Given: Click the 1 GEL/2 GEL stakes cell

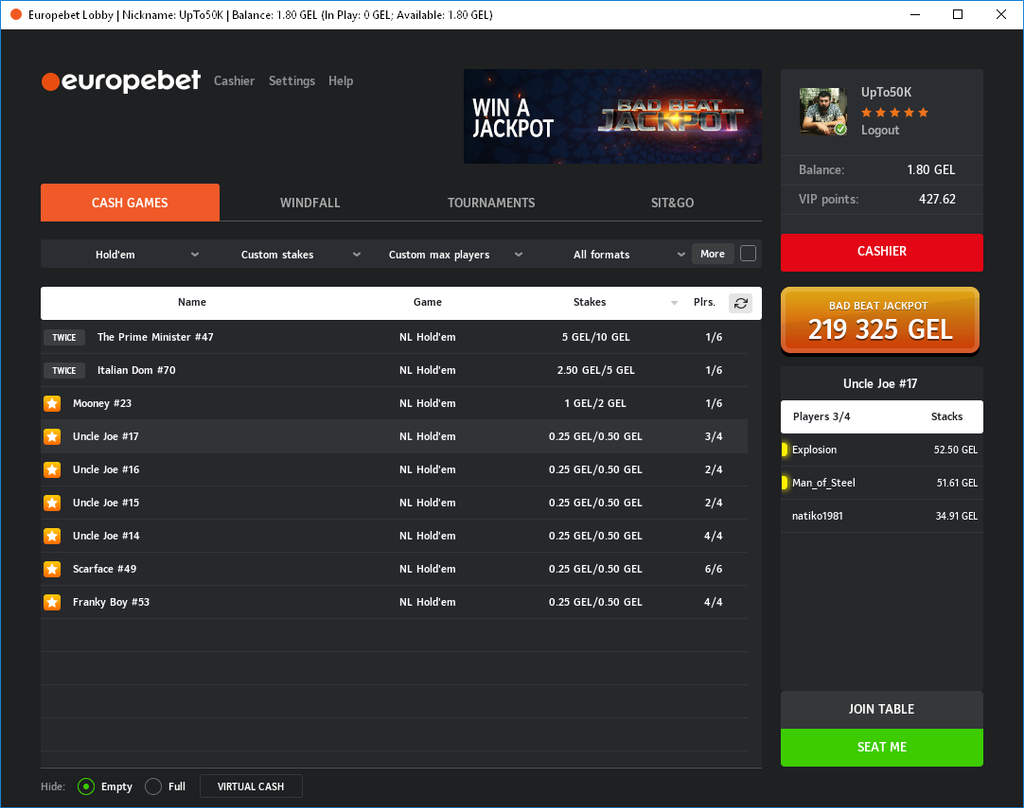Looking at the screenshot, I should 596,404.
